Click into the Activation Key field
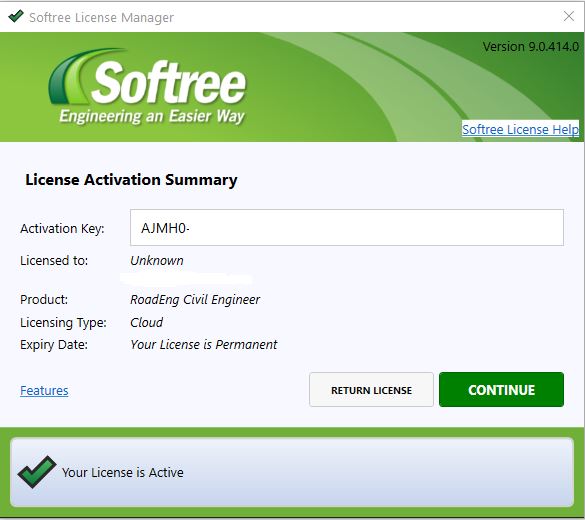 coord(347,228)
